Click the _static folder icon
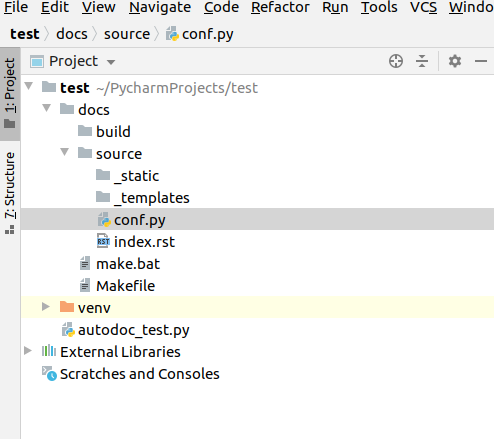This screenshot has width=494, height=439. tap(103, 175)
